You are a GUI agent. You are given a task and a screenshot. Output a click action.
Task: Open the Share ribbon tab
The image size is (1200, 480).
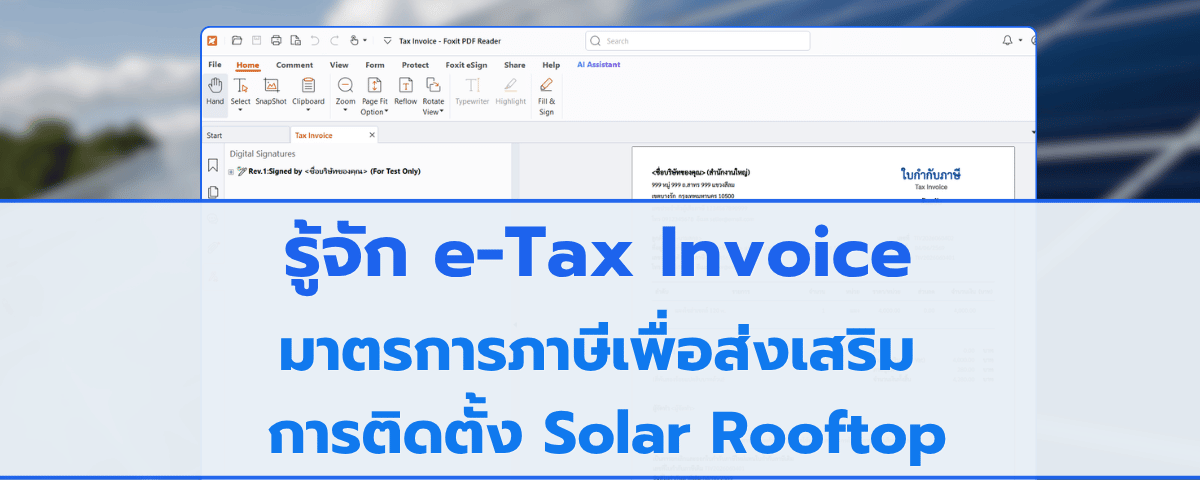coord(515,64)
